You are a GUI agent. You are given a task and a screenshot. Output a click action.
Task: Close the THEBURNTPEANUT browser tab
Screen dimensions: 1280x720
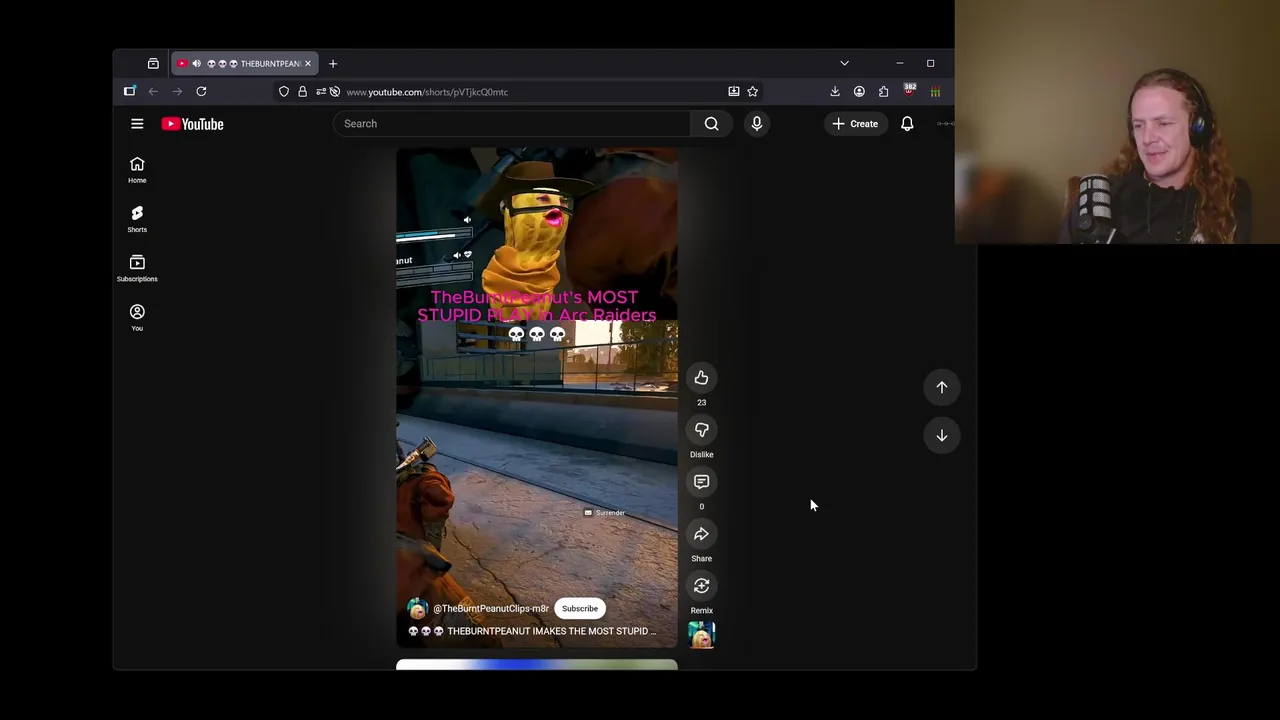[308, 64]
